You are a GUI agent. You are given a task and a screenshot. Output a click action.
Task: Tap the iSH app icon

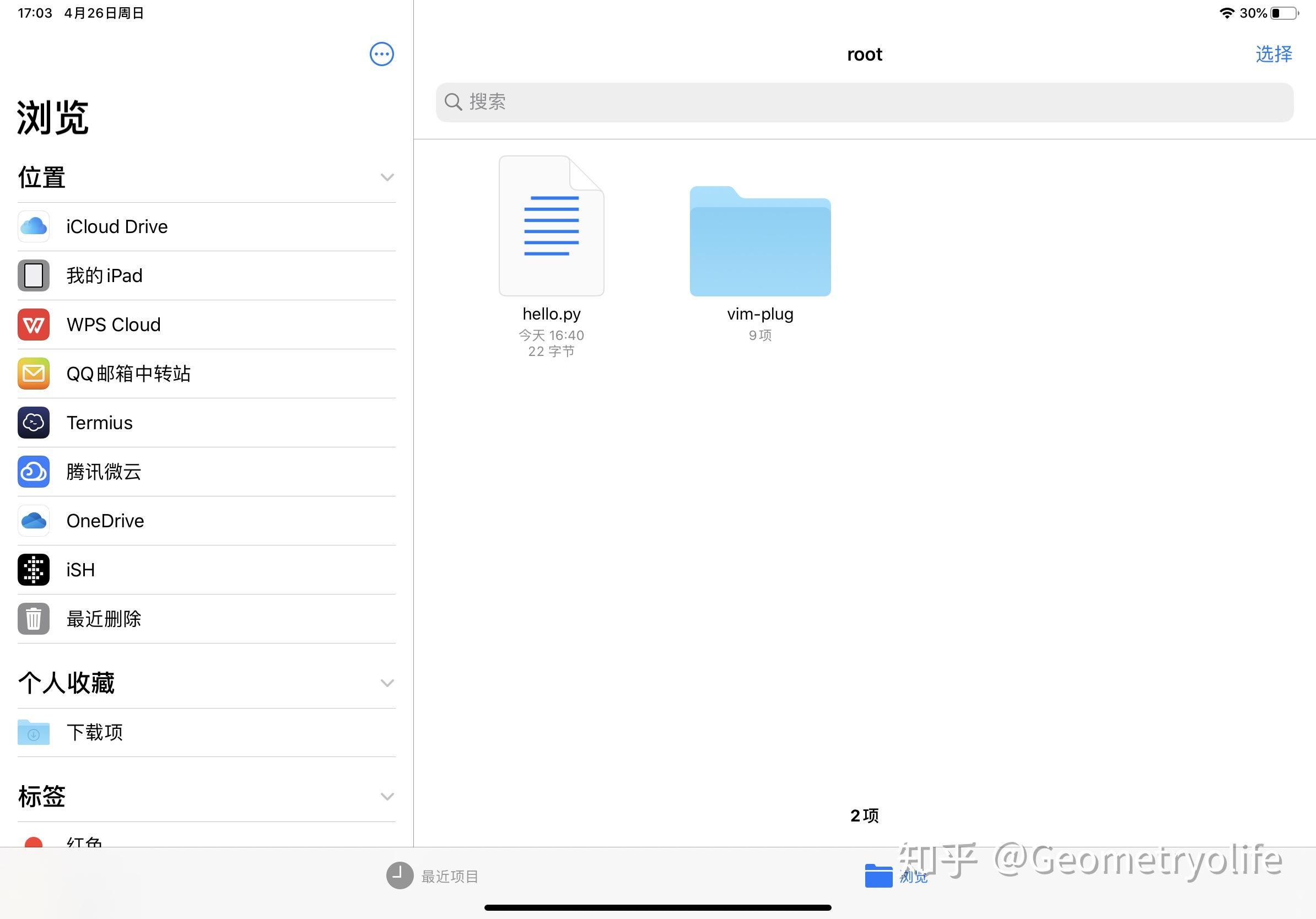[x=34, y=570]
